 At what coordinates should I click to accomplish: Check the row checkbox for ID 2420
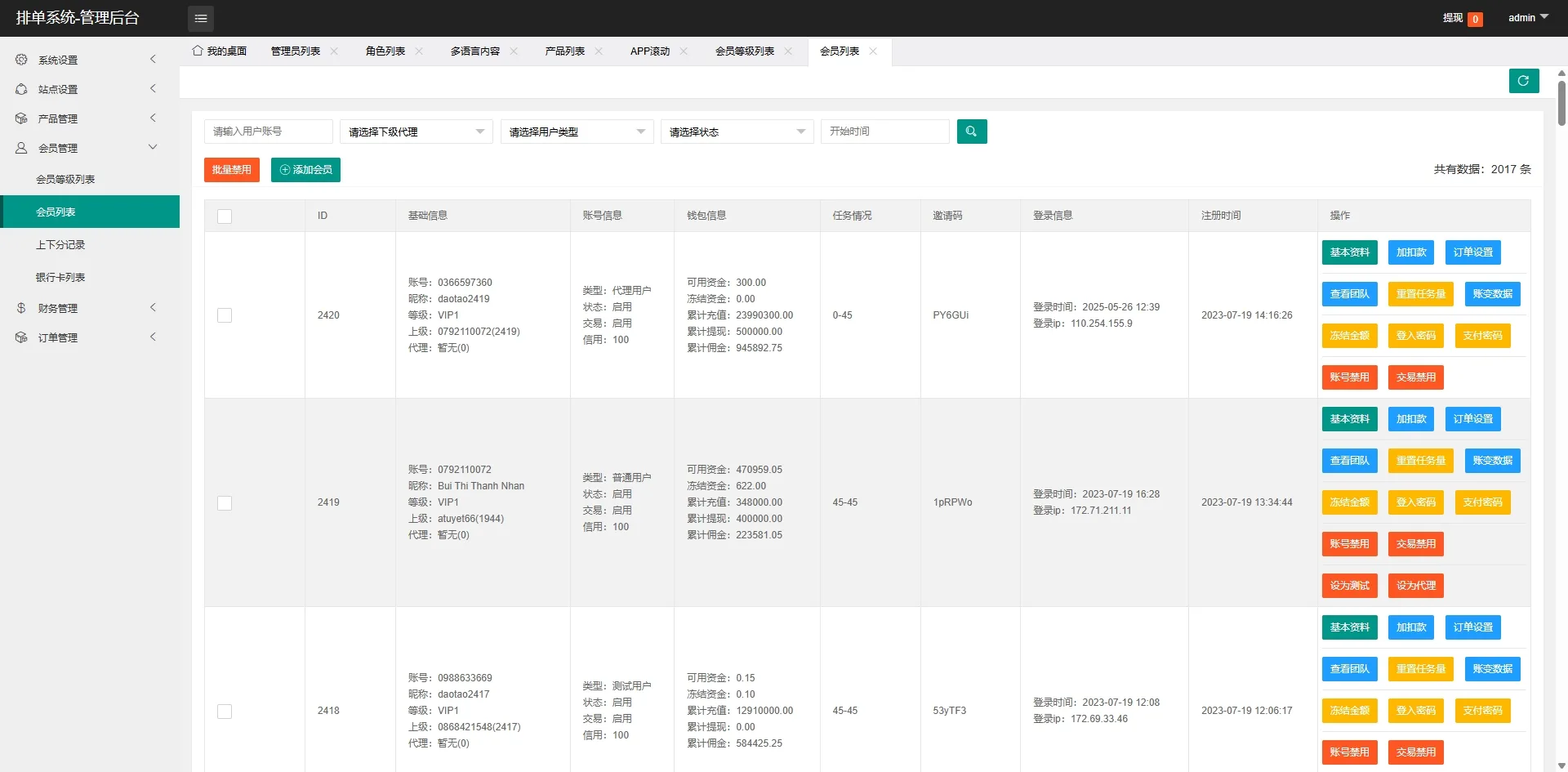pos(225,315)
